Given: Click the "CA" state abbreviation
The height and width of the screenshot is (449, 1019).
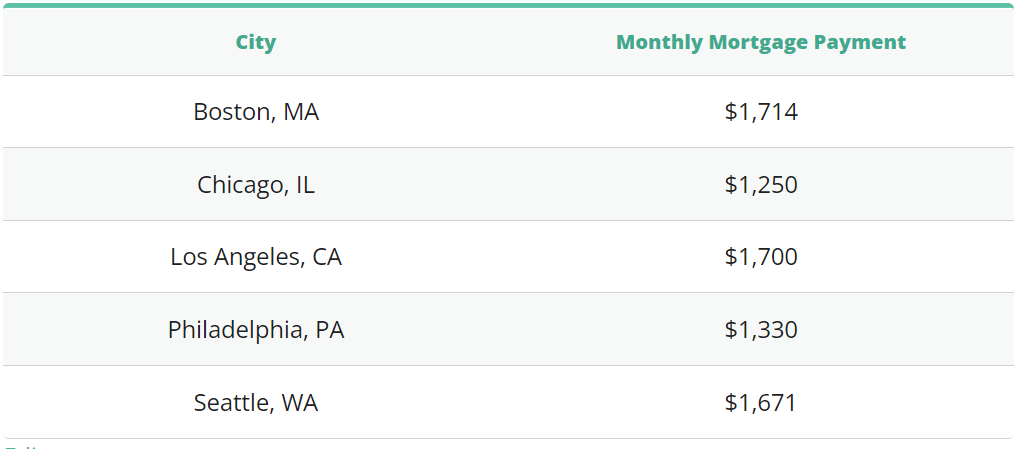Looking at the screenshot, I should (327, 257).
